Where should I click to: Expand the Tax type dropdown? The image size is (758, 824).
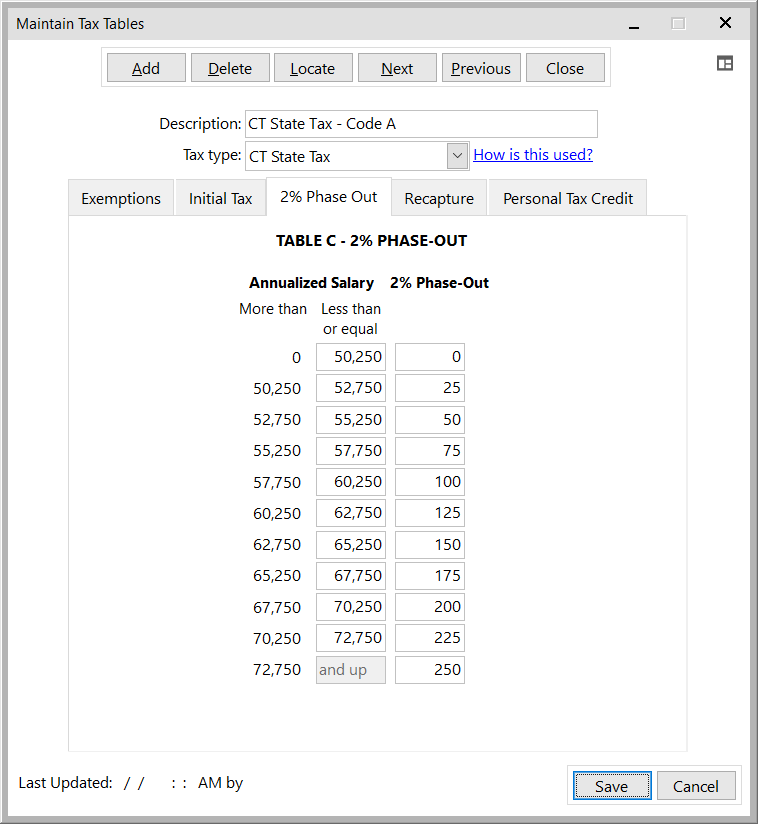point(457,156)
